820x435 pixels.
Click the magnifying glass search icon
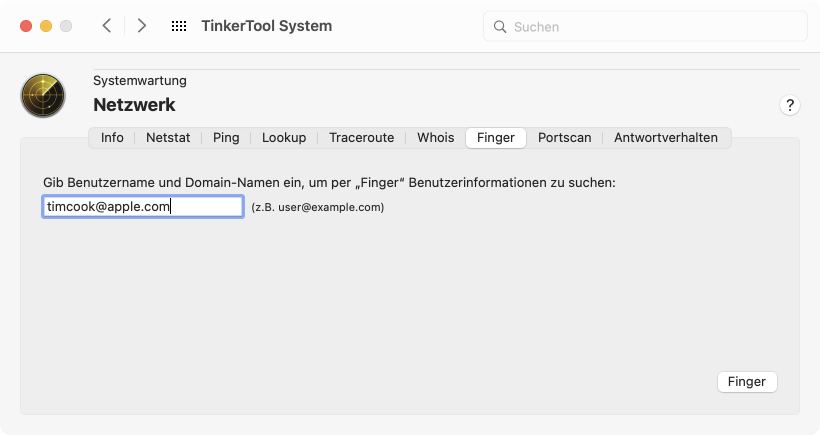pyautogui.click(x=500, y=27)
